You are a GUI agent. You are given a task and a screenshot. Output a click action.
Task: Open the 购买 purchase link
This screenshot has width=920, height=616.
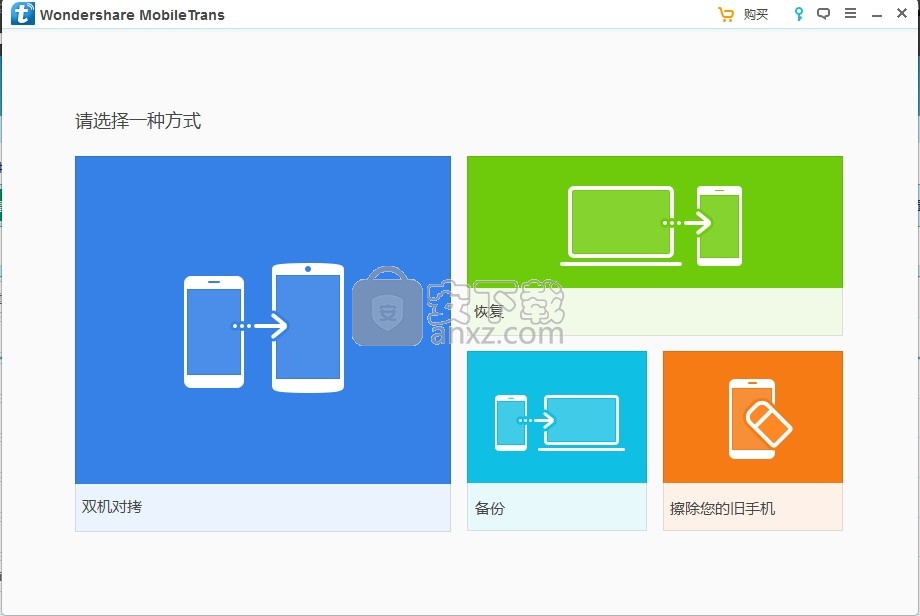click(756, 15)
